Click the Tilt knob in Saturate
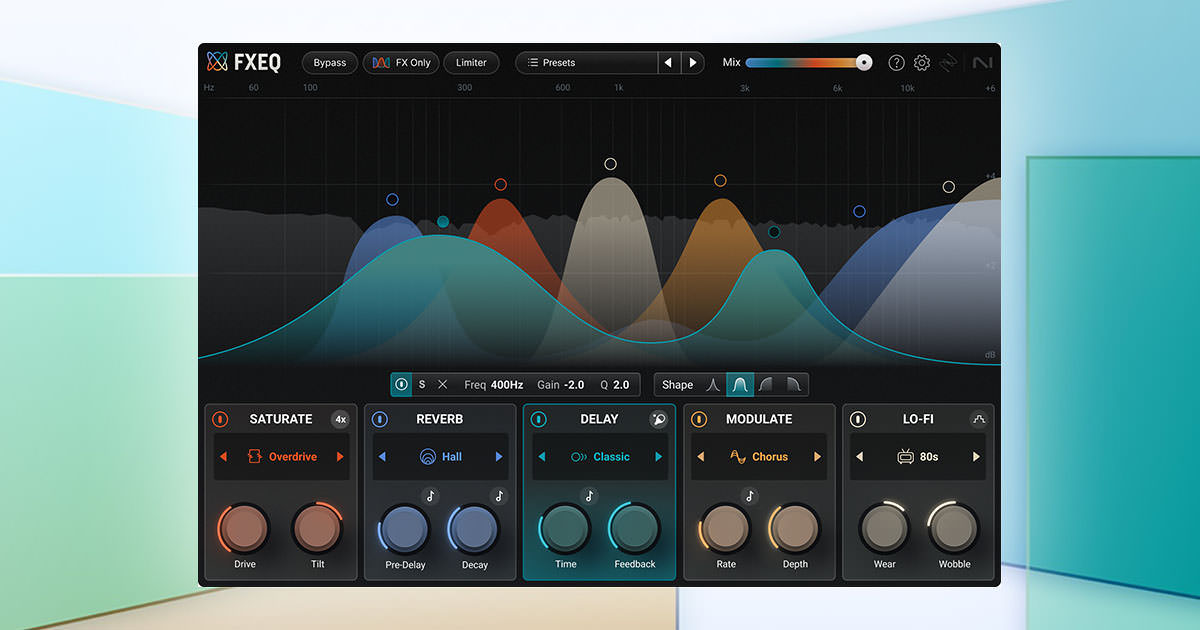 317,529
